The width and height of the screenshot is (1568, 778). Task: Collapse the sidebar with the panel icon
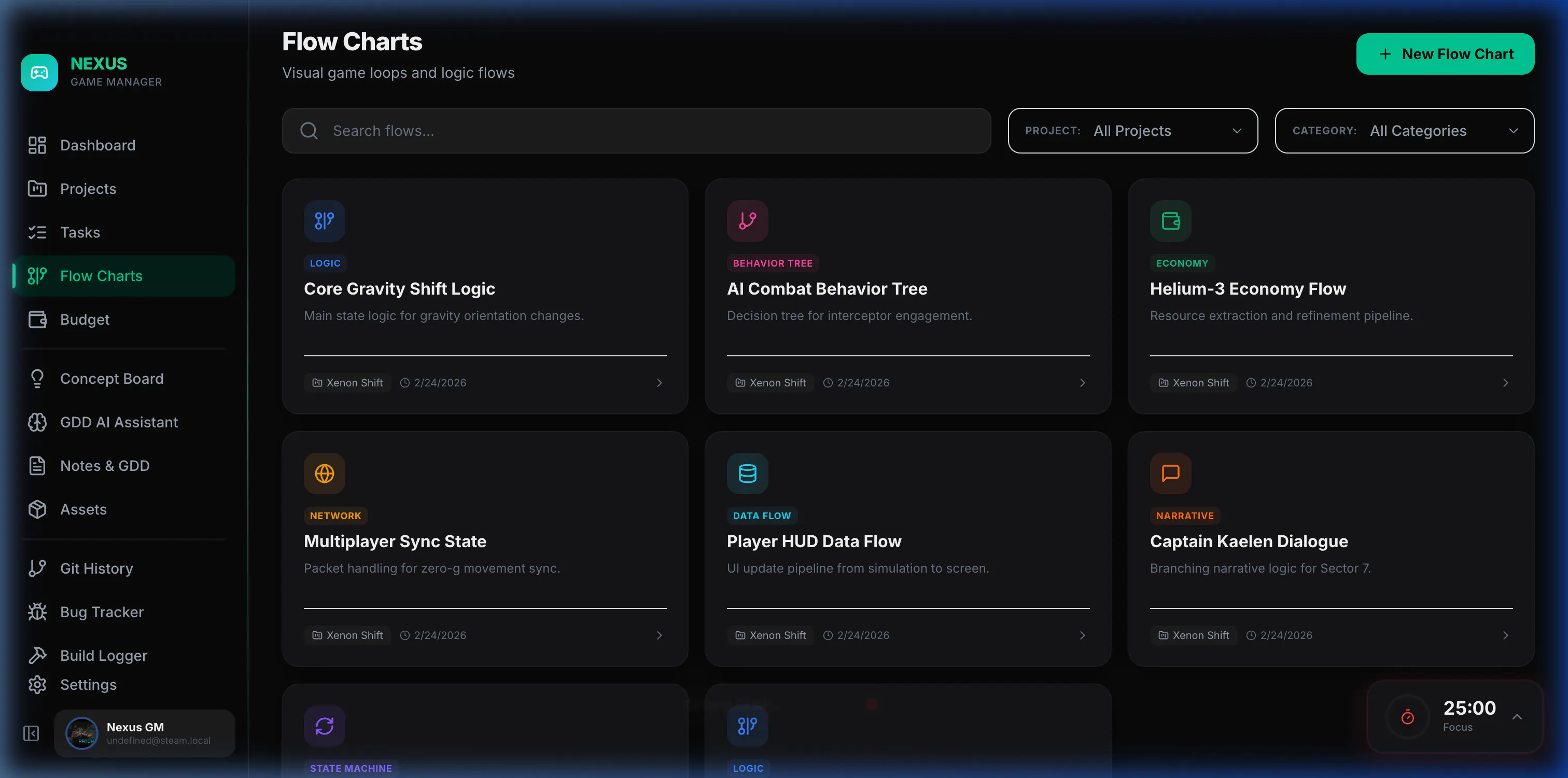pos(31,733)
